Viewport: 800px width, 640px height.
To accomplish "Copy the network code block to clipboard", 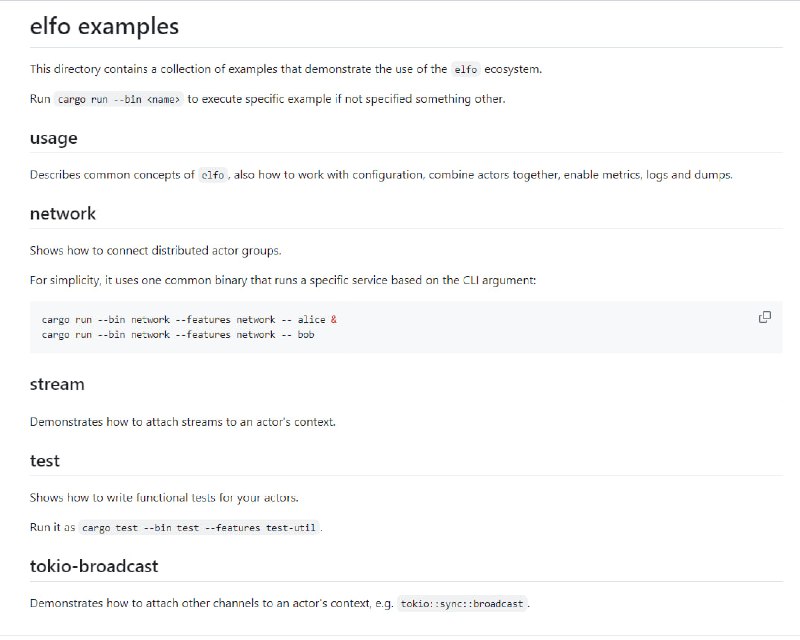I will (x=765, y=317).
